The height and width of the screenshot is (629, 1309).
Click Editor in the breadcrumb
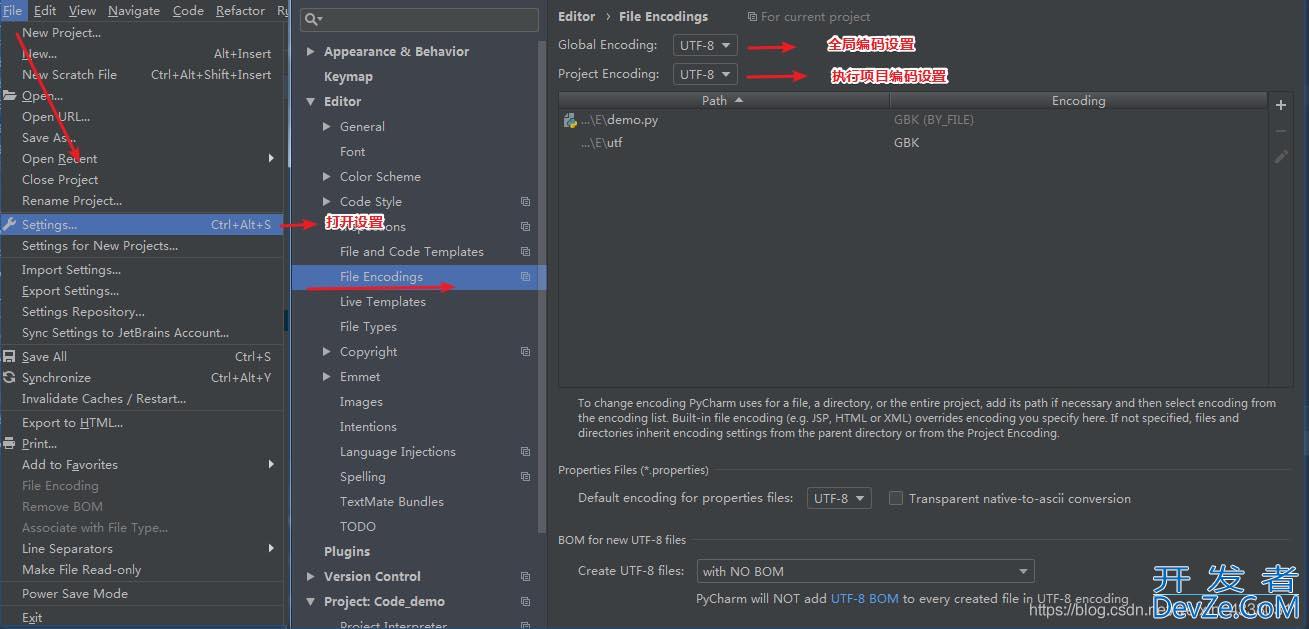[x=576, y=17]
